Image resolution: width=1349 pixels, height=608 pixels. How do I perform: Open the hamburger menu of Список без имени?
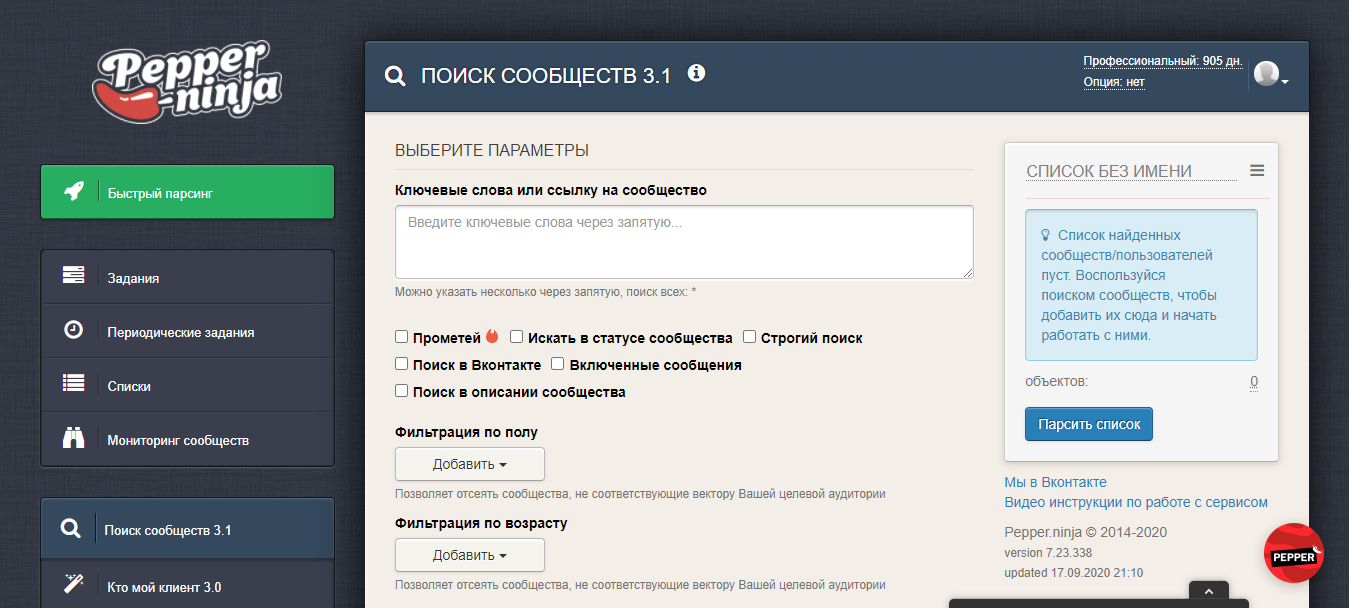[x=1257, y=171]
